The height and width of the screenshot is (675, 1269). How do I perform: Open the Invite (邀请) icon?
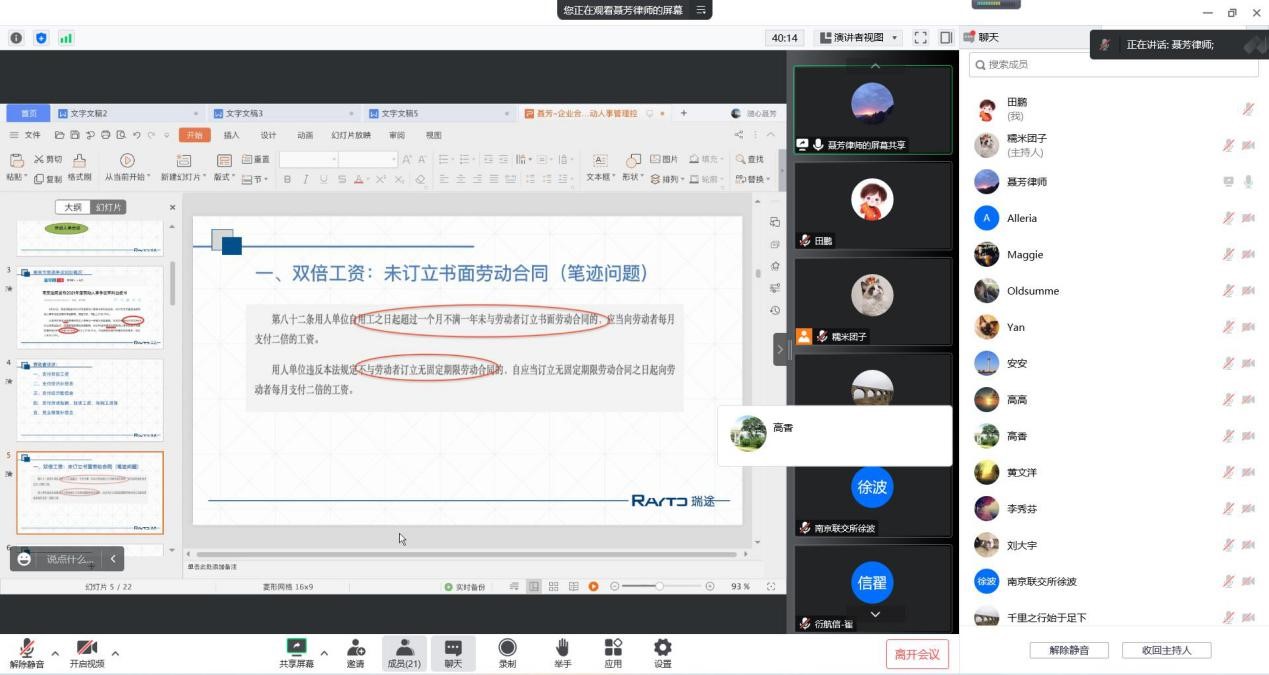[355, 648]
